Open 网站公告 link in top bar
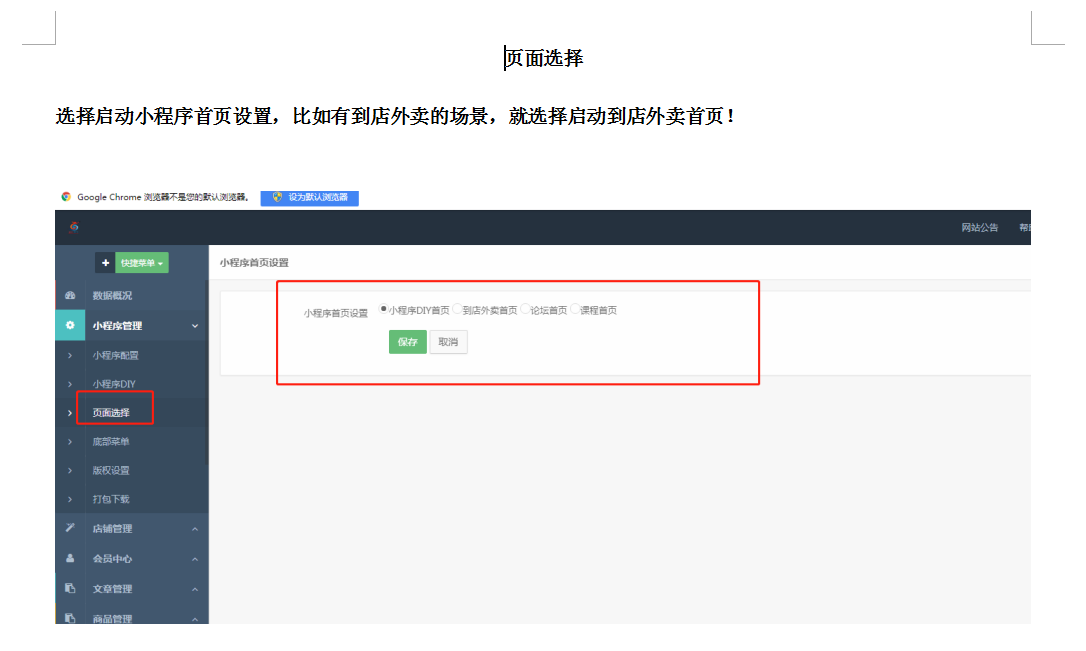1086x651 pixels. coord(979,228)
